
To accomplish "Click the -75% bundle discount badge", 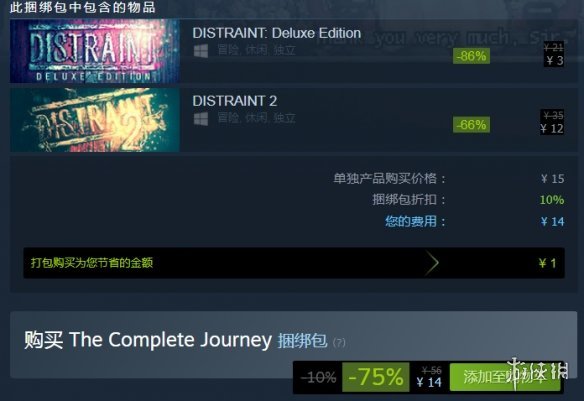I will [376, 377].
